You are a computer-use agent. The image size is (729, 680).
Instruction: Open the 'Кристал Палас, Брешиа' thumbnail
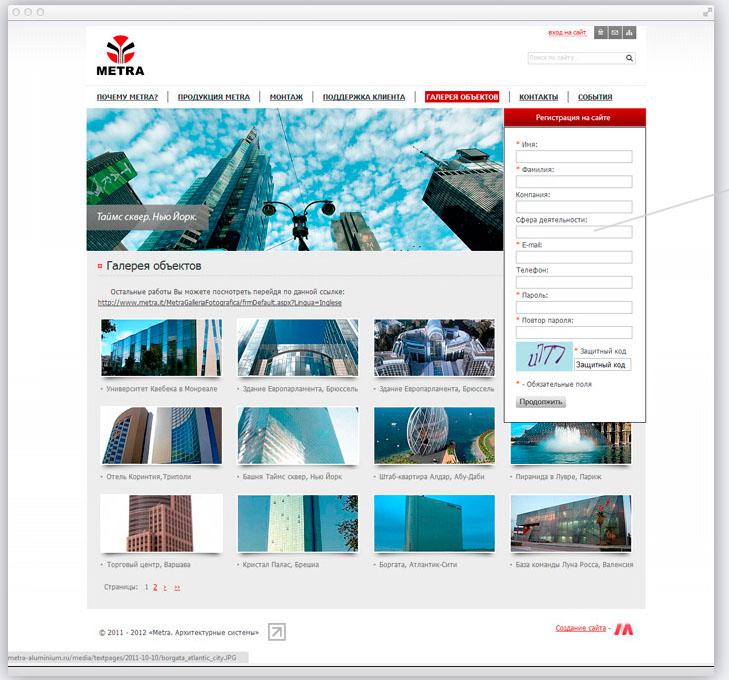point(298,523)
